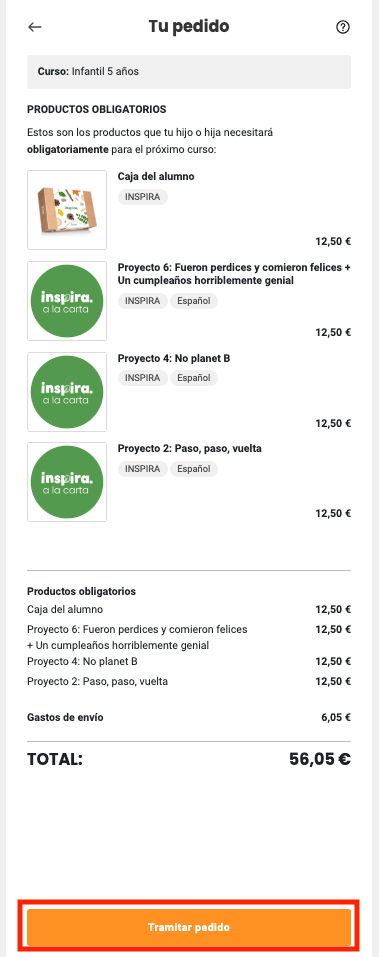Click the Proyecto 4: No planet B title

pyautogui.click(x=174, y=358)
